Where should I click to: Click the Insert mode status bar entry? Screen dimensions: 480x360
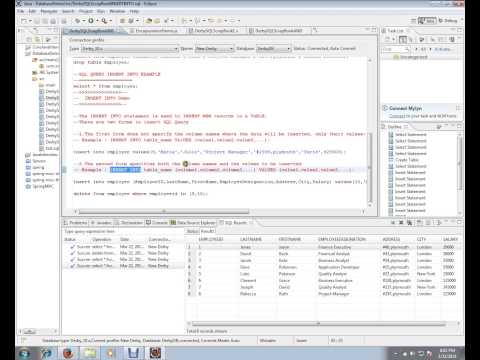point(302,340)
